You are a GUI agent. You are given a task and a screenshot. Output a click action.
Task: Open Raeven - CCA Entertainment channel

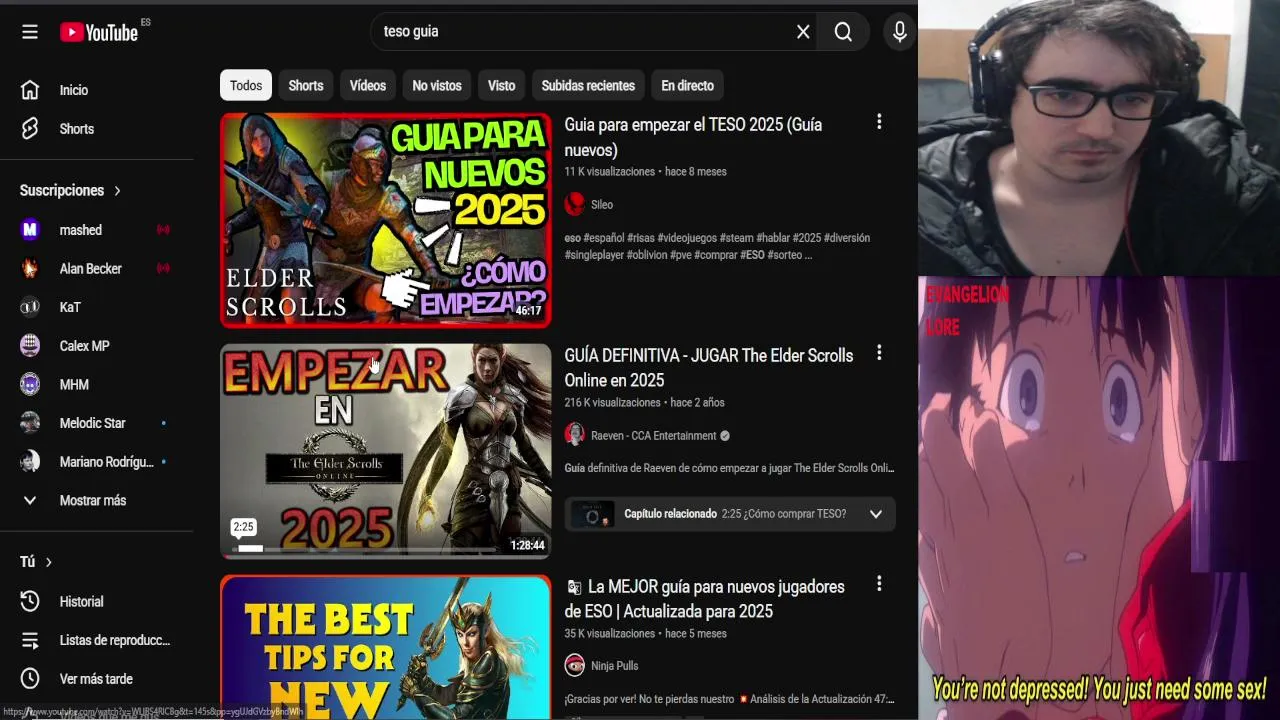(654, 436)
